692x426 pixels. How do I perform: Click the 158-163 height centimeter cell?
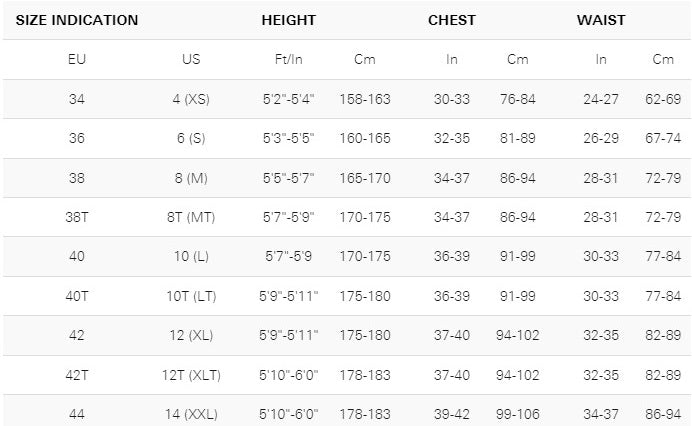[365, 99]
